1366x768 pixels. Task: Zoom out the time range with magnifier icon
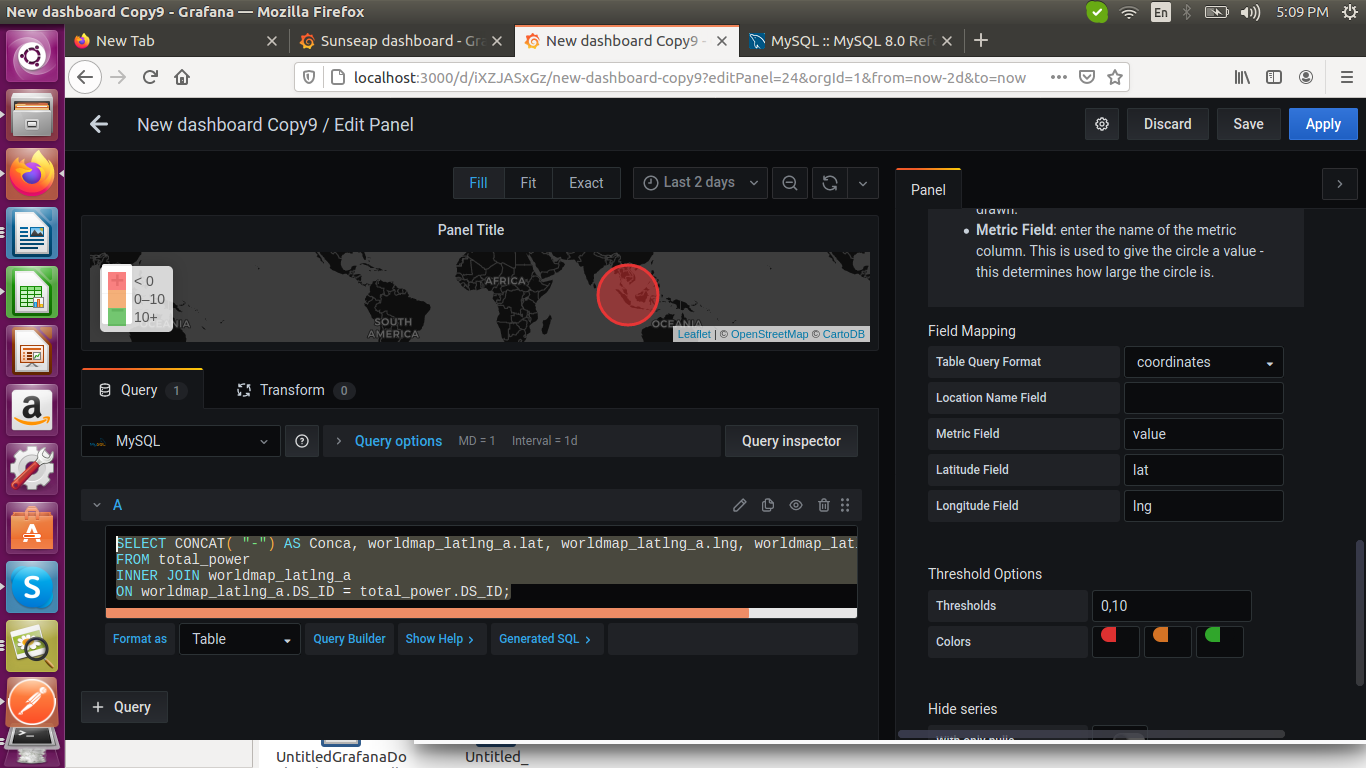(789, 182)
